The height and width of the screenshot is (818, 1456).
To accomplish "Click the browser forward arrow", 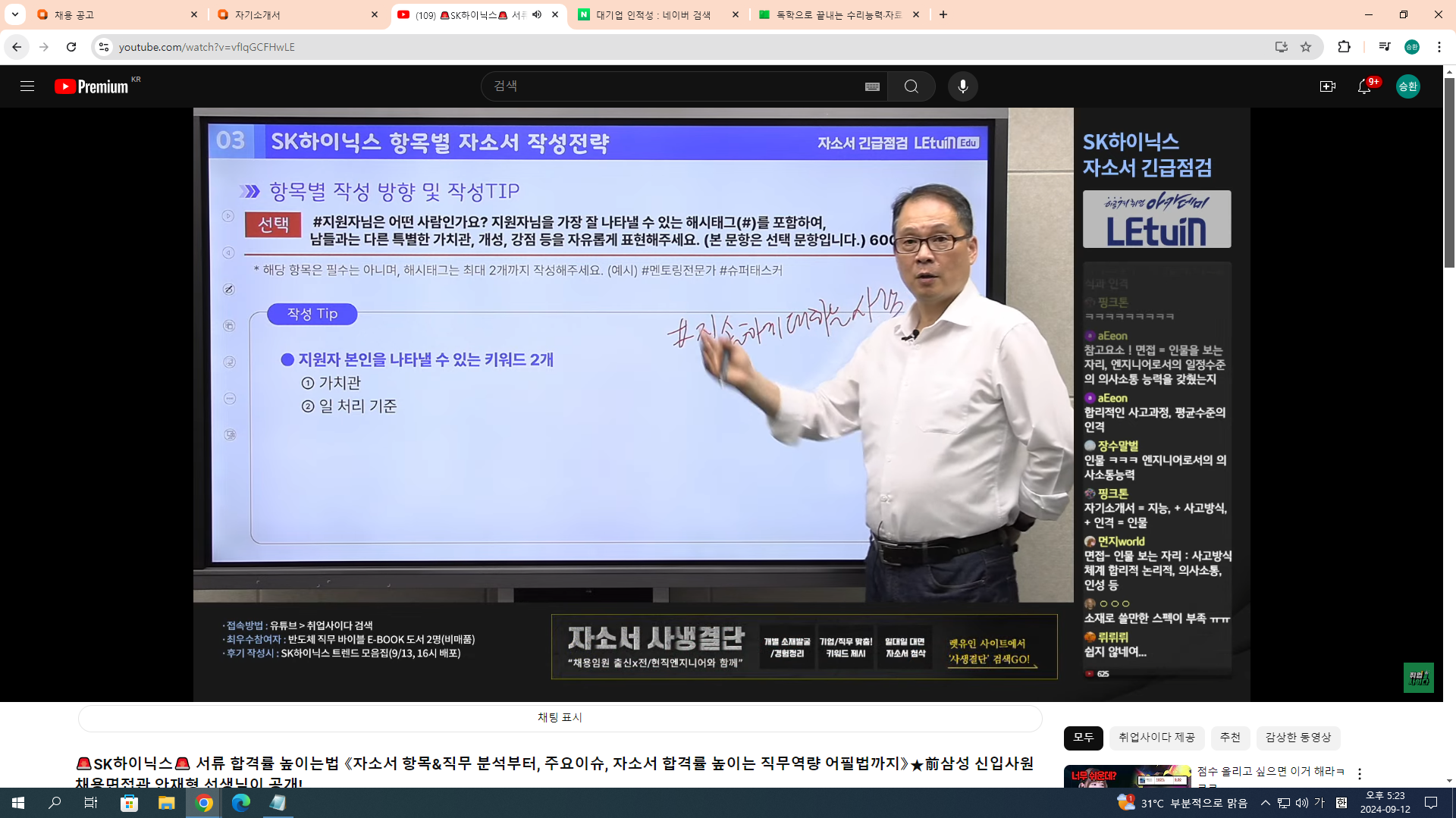I will [x=44, y=47].
